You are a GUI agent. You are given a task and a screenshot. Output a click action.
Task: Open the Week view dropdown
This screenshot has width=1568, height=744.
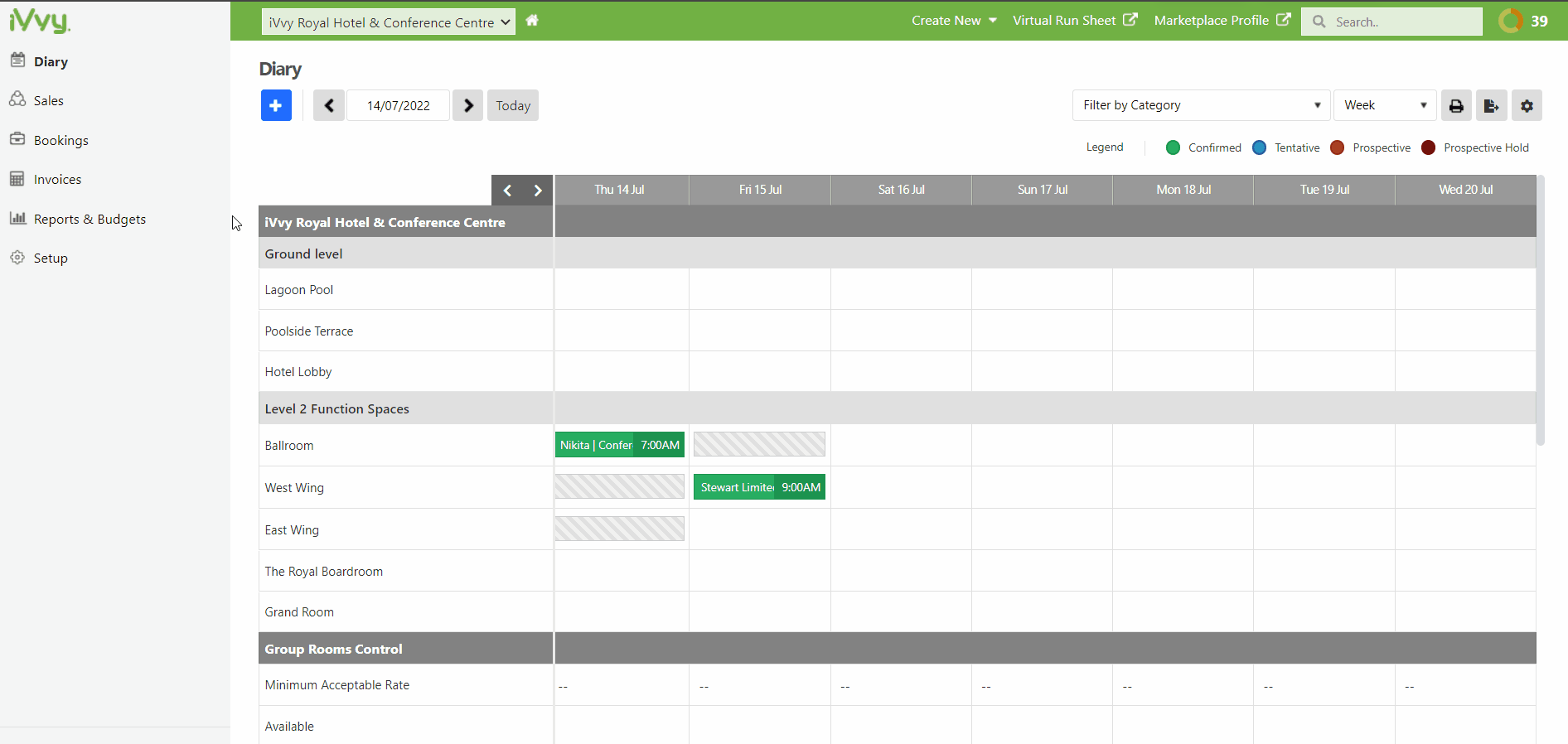[x=1384, y=105]
